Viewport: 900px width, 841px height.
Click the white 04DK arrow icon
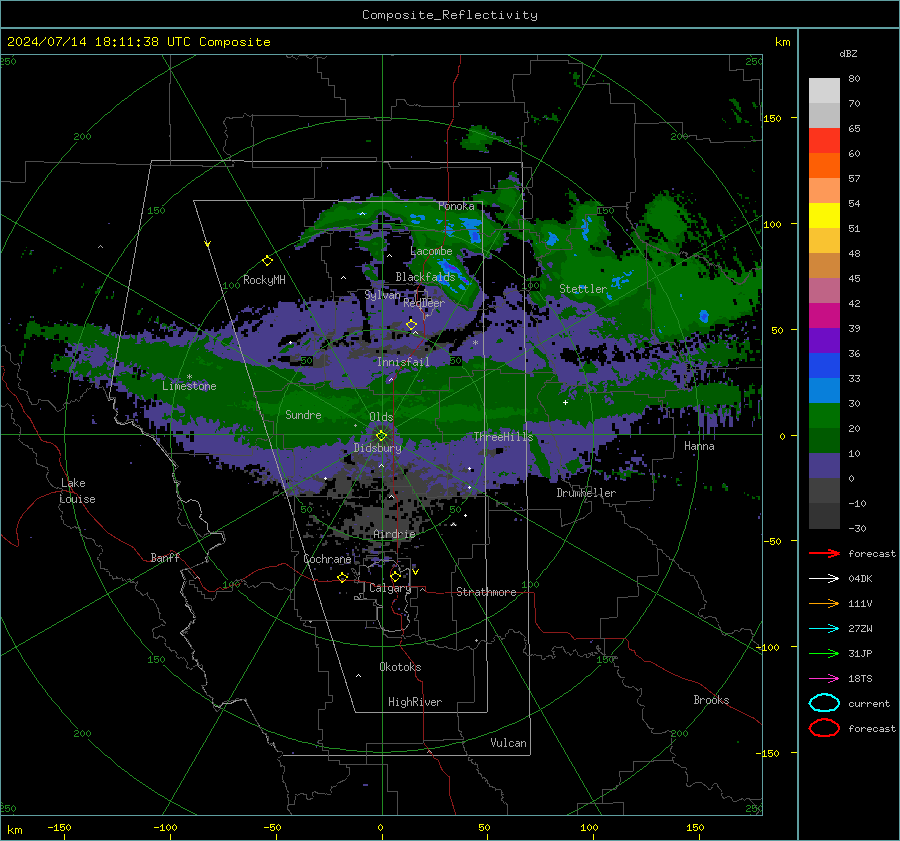point(824,579)
